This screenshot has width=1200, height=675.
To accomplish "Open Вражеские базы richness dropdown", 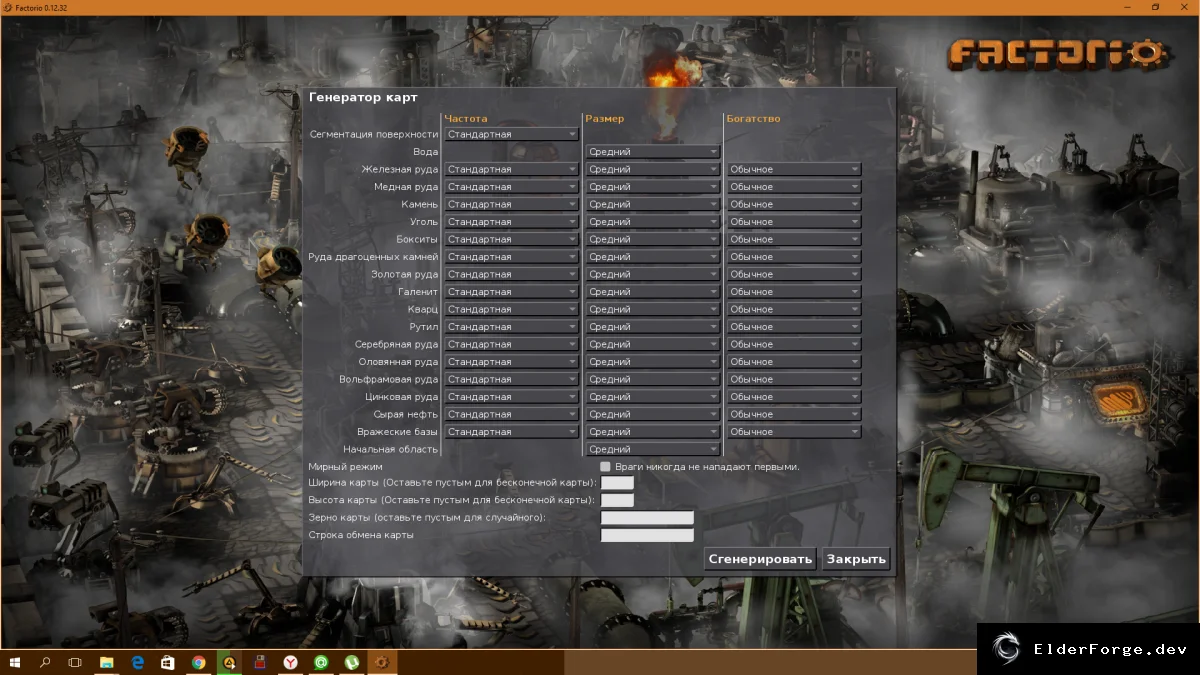I will click(x=794, y=432).
